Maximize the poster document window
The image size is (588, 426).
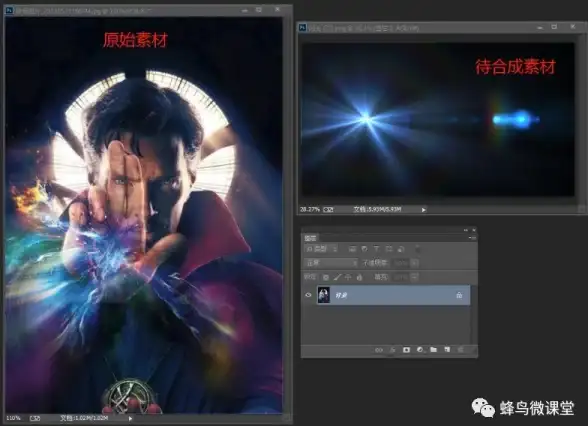259,10
